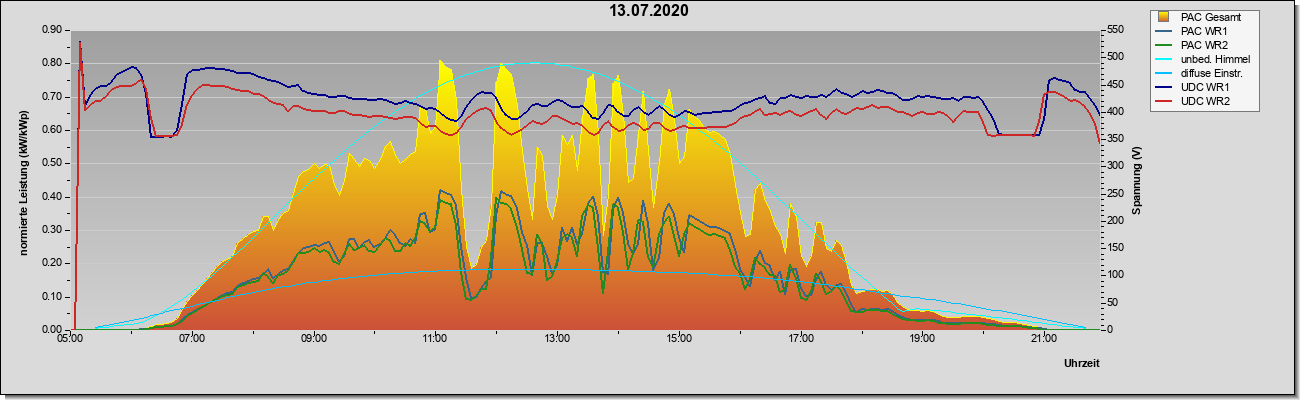Select the UDC WR1 legend entry

point(1205,88)
